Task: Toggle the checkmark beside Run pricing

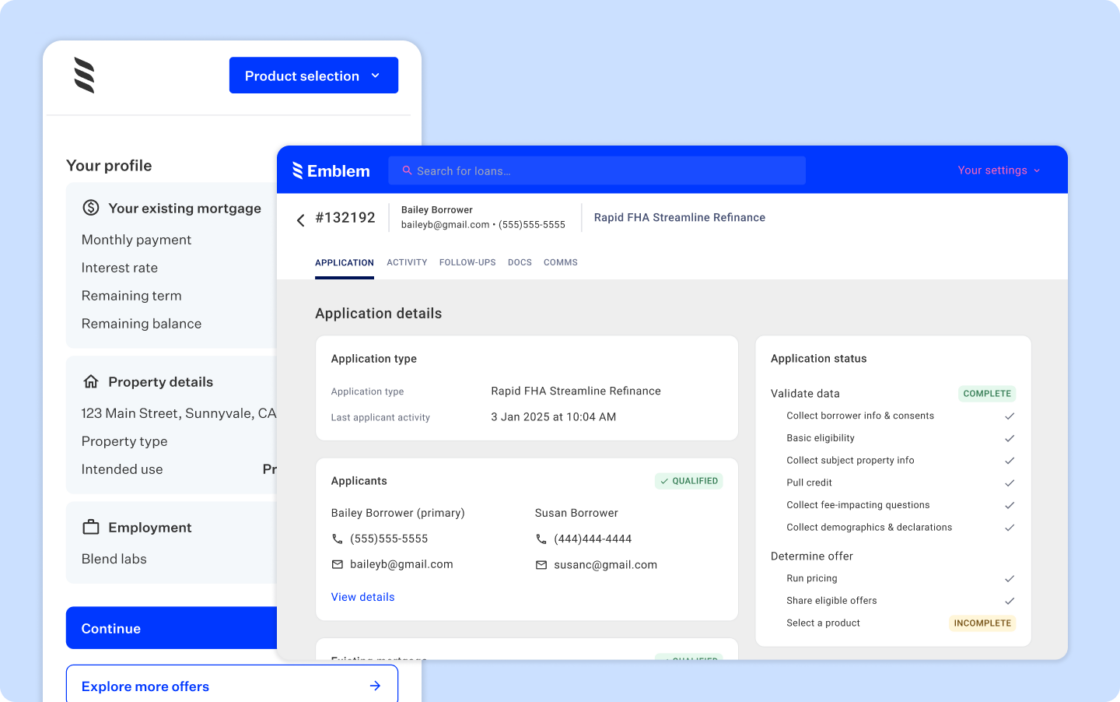Action: [x=1010, y=578]
